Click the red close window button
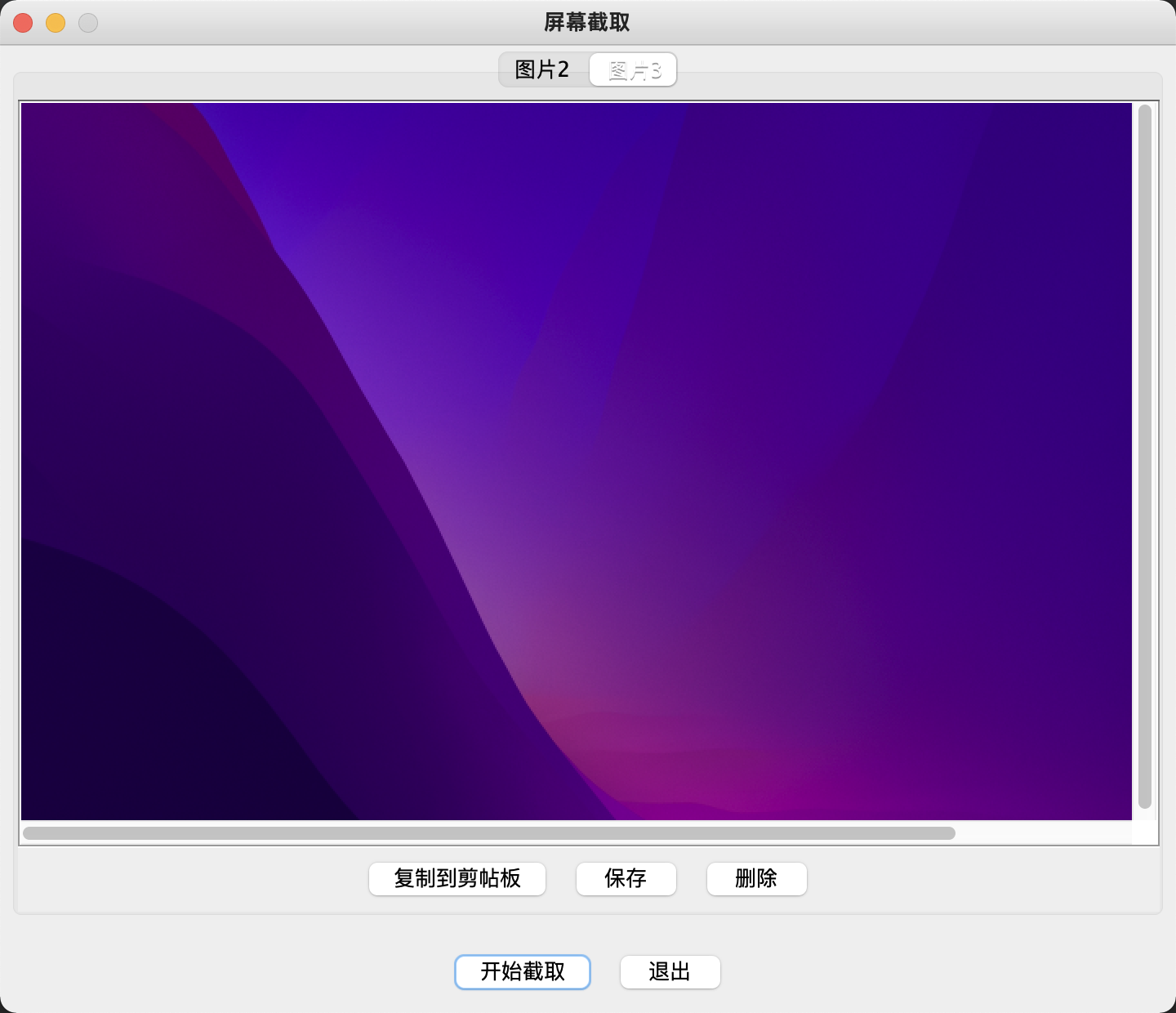This screenshot has height=1013, width=1176. click(x=23, y=23)
